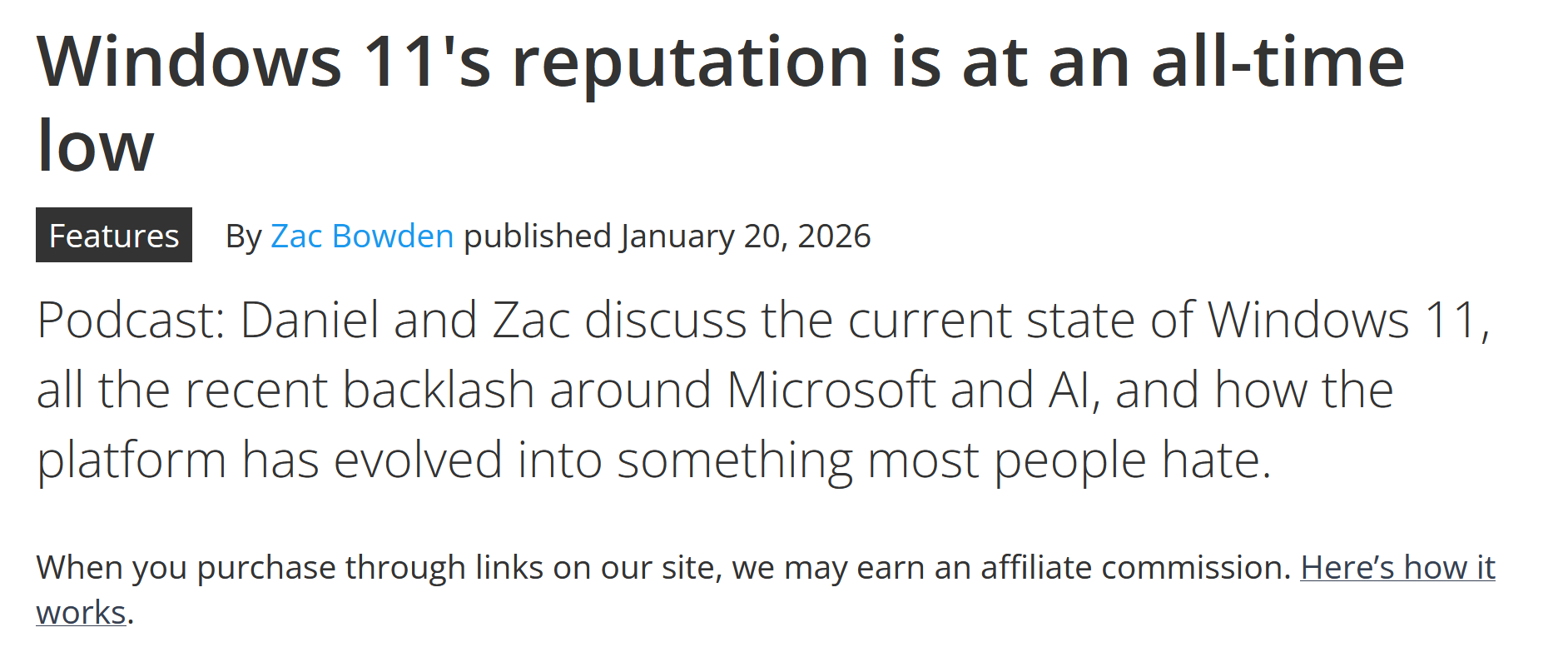Image resolution: width=1568 pixels, height=667 pixels.
Task: Click the Zac Bowden author link
Action: tap(362, 236)
